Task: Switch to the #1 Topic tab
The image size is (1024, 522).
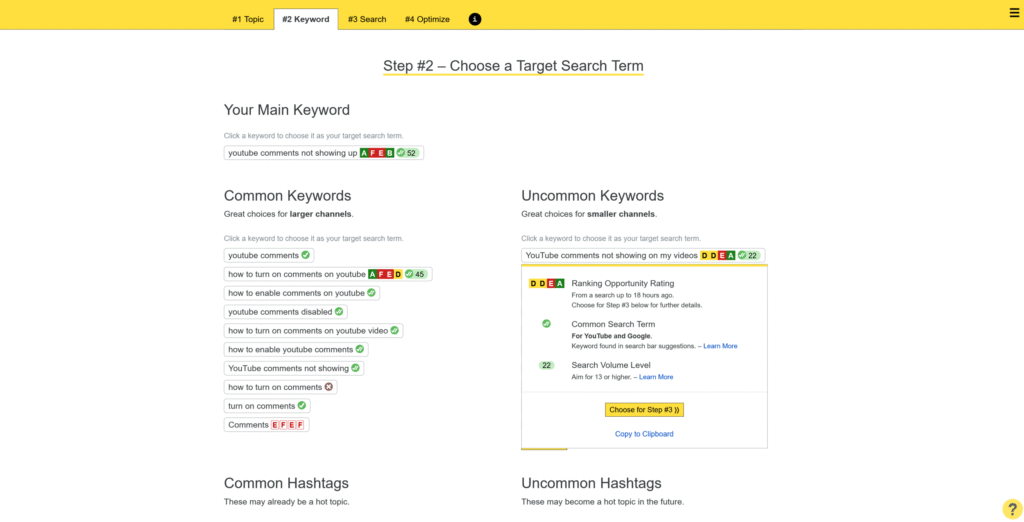Action: 248,19
